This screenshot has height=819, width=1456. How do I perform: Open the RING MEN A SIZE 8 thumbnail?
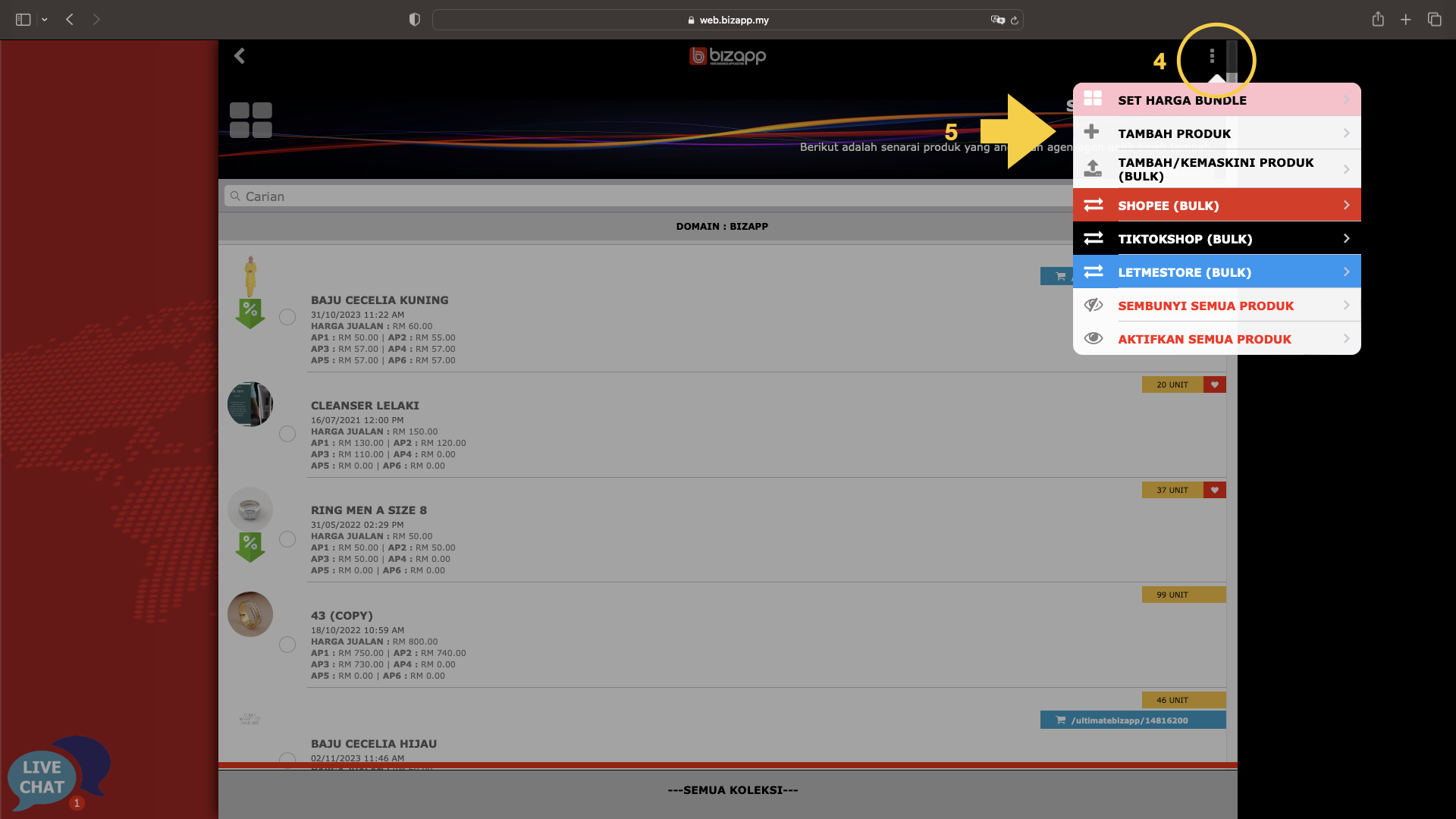pyautogui.click(x=250, y=509)
